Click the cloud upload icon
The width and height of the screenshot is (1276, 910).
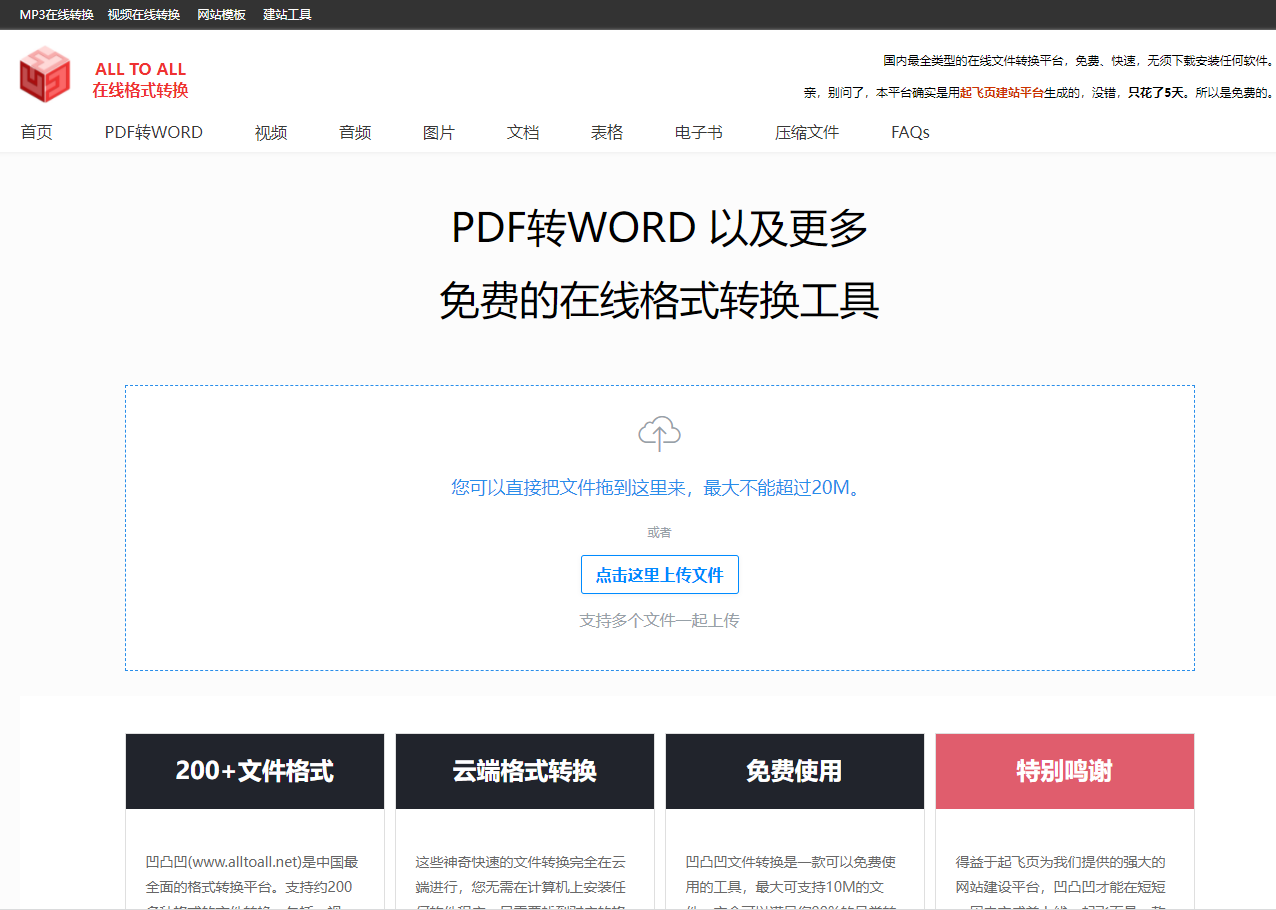click(660, 434)
